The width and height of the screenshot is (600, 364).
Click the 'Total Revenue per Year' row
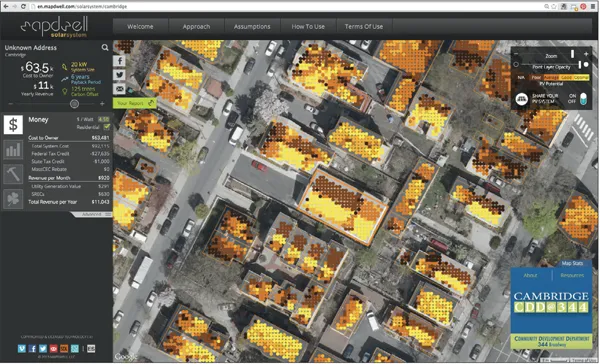(x=69, y=202)
